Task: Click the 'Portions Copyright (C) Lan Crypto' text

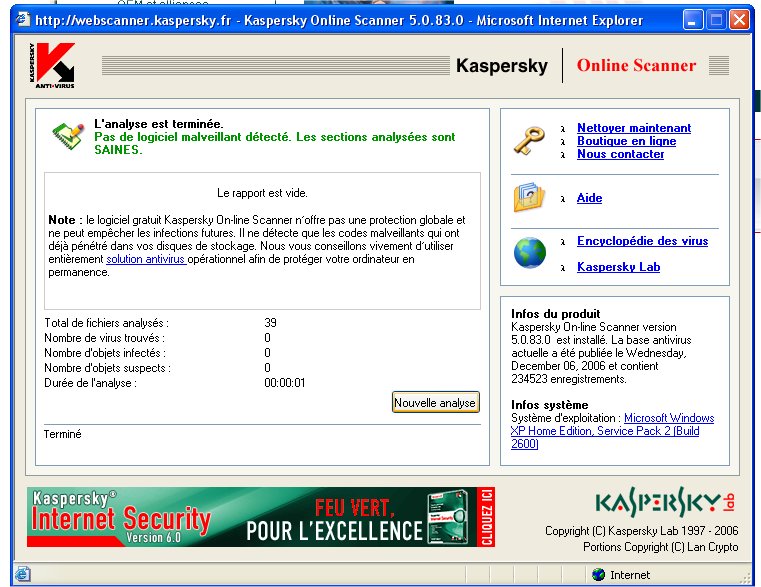Action: pos(661,547)
